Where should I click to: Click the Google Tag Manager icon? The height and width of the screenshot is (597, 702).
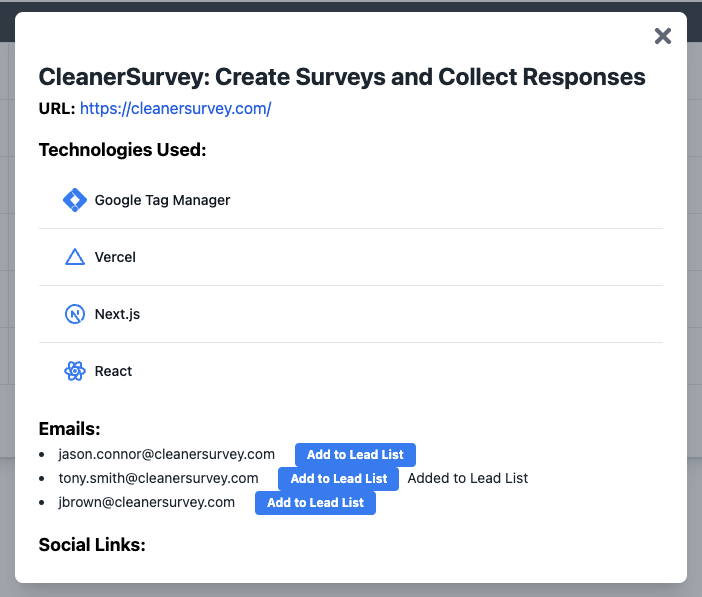75,200
